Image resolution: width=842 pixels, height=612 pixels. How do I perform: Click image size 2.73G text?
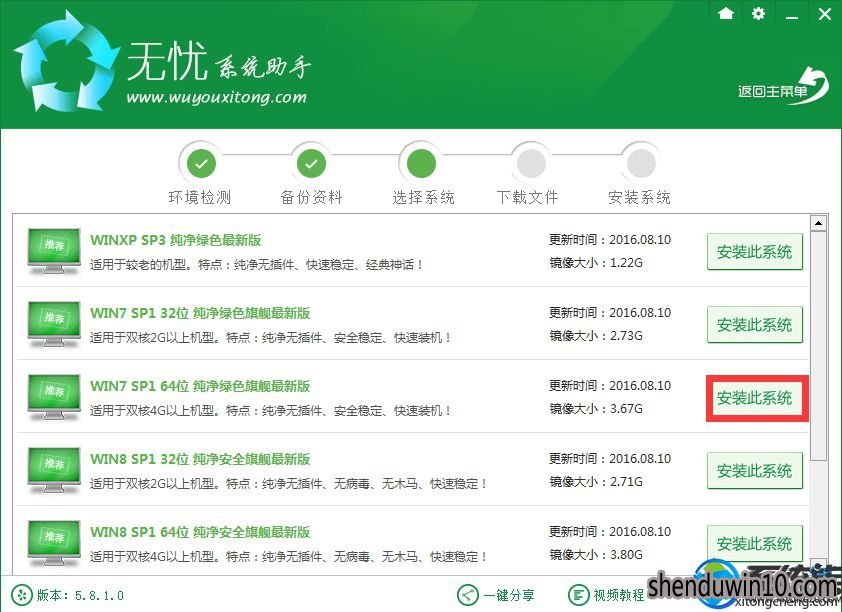coord(626,336)
